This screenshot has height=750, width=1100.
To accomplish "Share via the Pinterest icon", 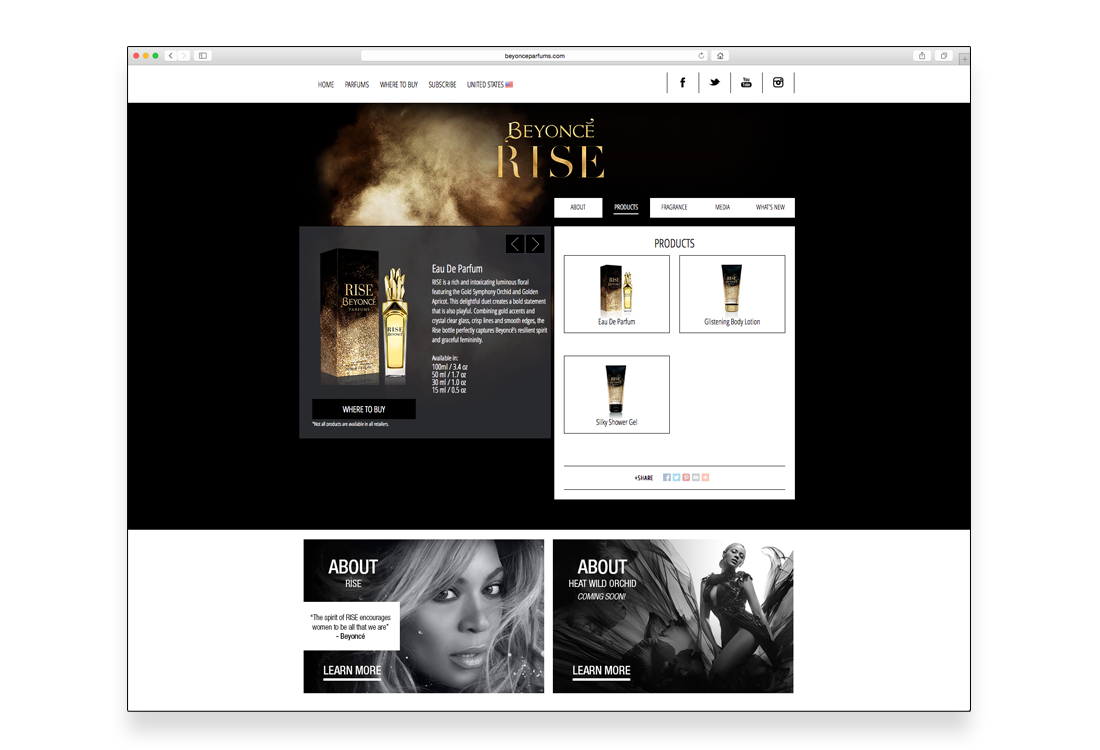I will pos(686,477).
